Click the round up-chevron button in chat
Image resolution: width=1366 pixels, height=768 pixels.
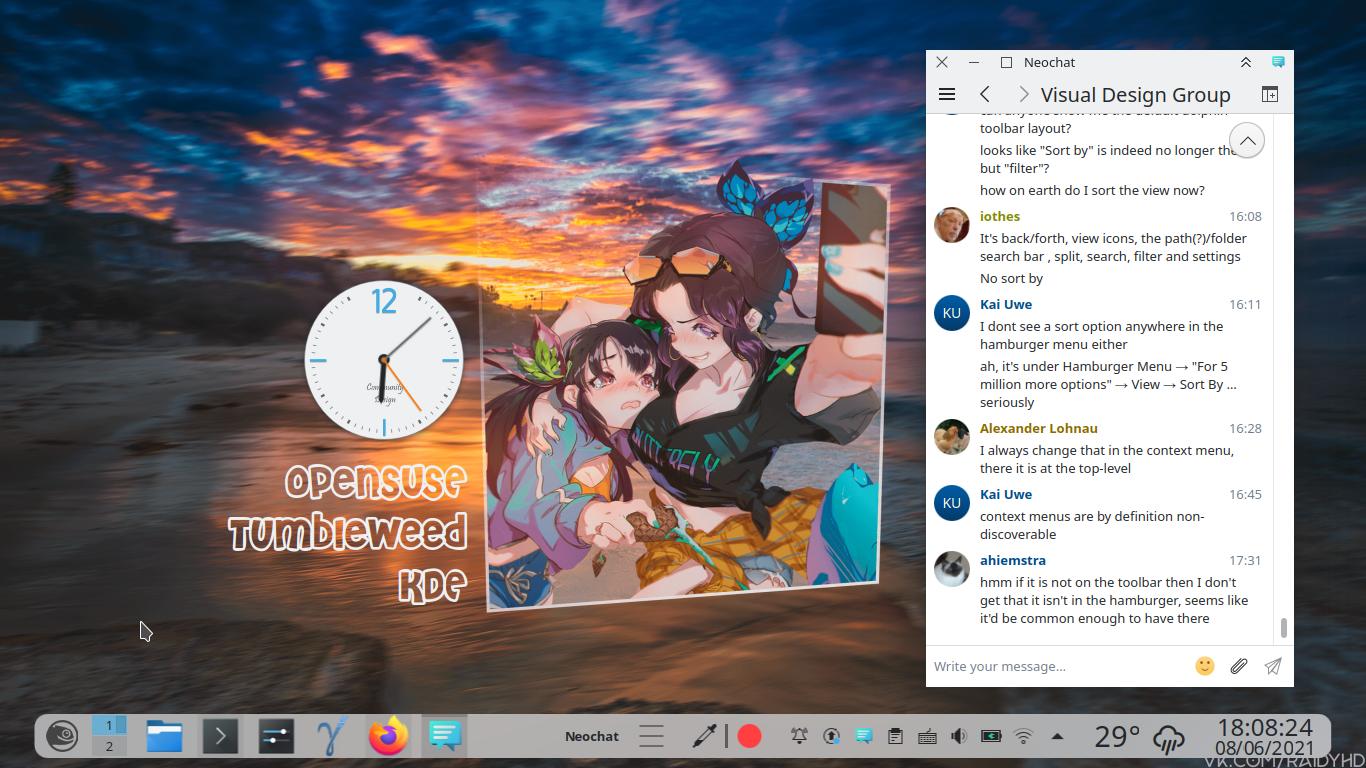(1247, 141)
